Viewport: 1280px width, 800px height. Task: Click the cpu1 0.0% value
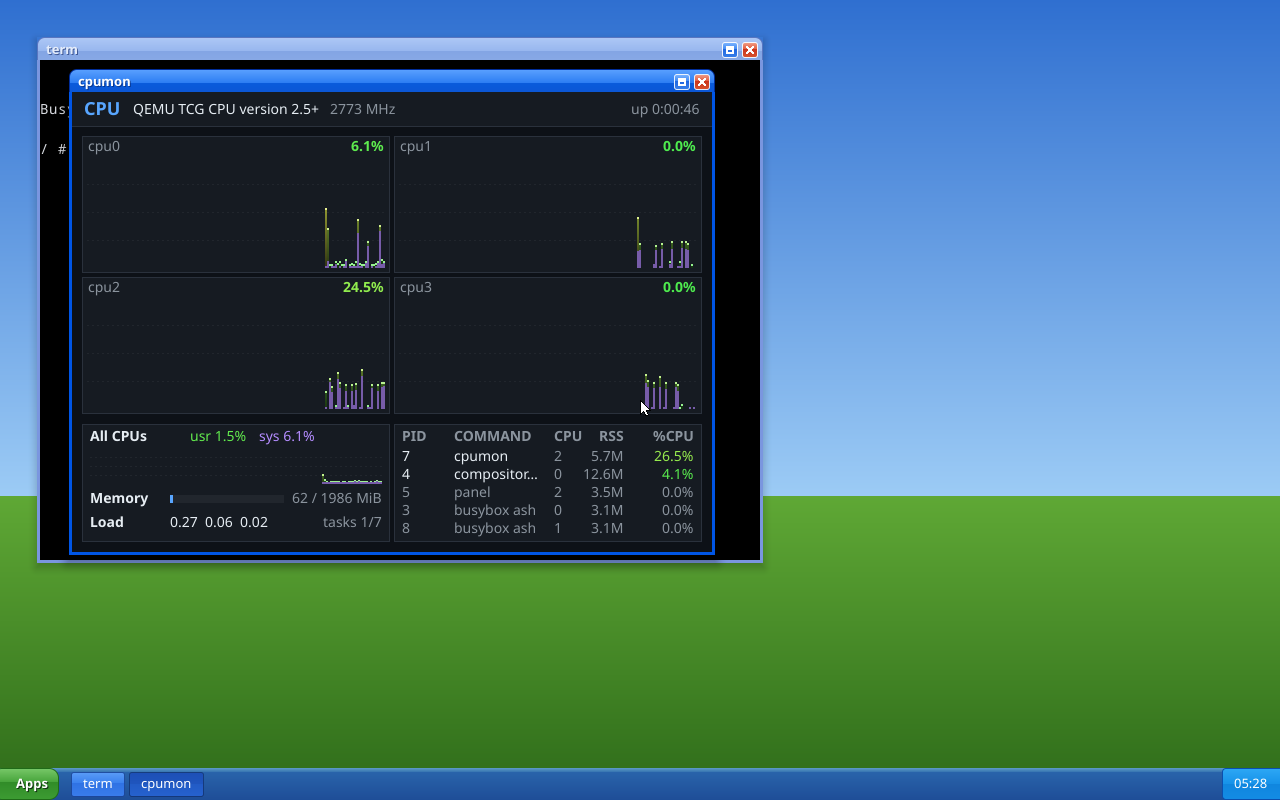click(679, 146)
